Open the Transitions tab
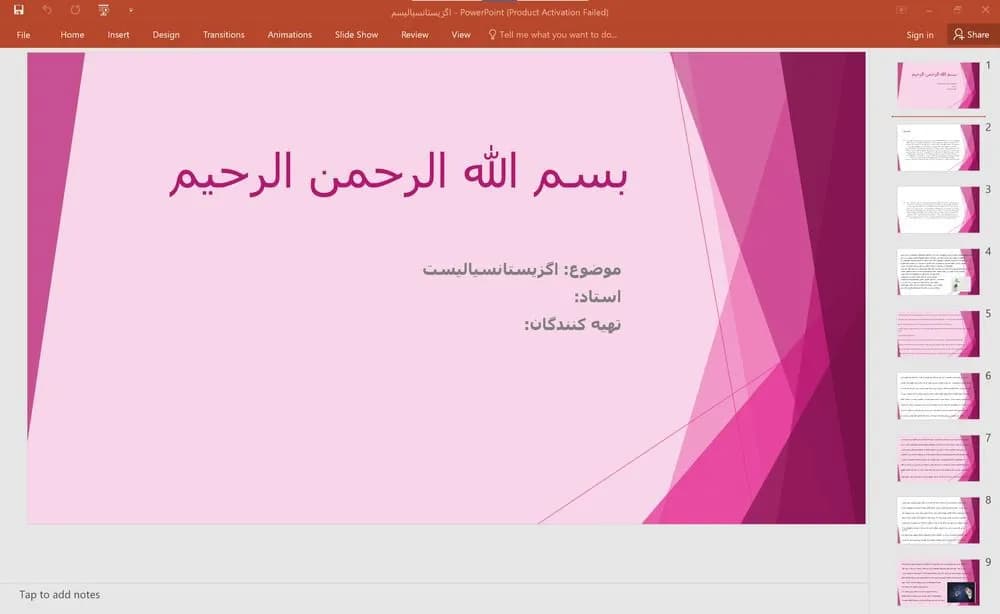This screenshot has width=1000, height=614. pos(224,35)
